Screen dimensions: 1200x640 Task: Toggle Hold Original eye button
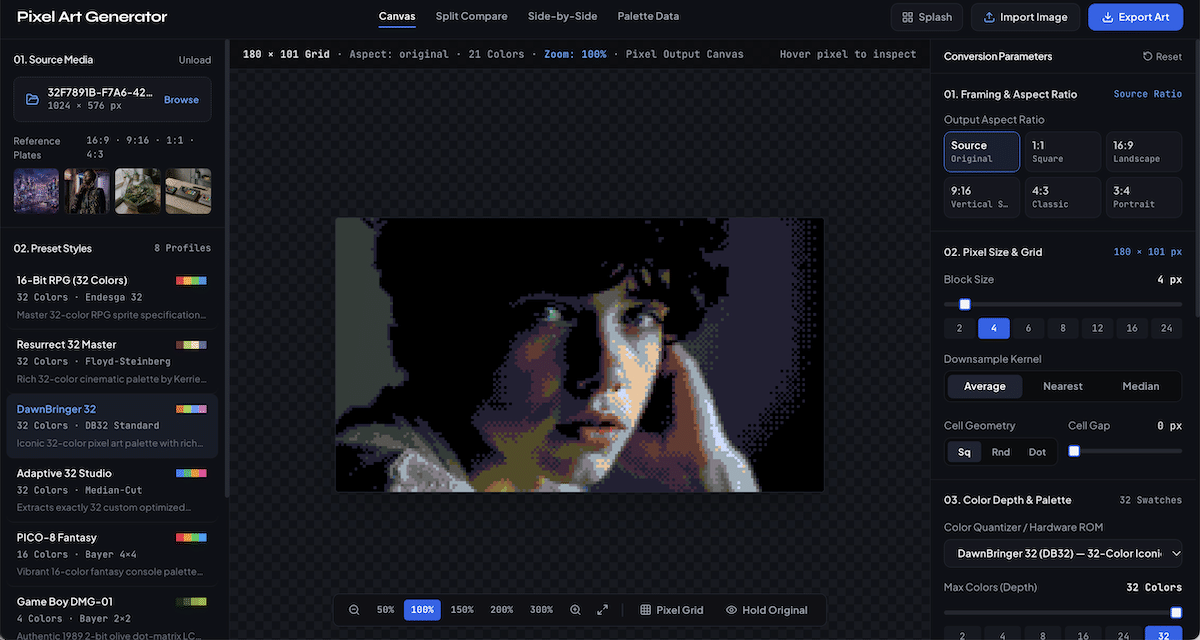tap(767, 610)
